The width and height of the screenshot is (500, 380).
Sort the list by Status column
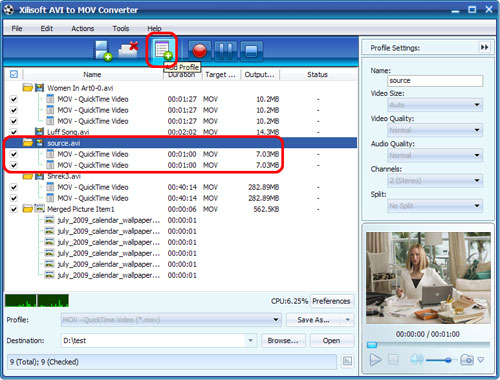(x=317, y=74)
